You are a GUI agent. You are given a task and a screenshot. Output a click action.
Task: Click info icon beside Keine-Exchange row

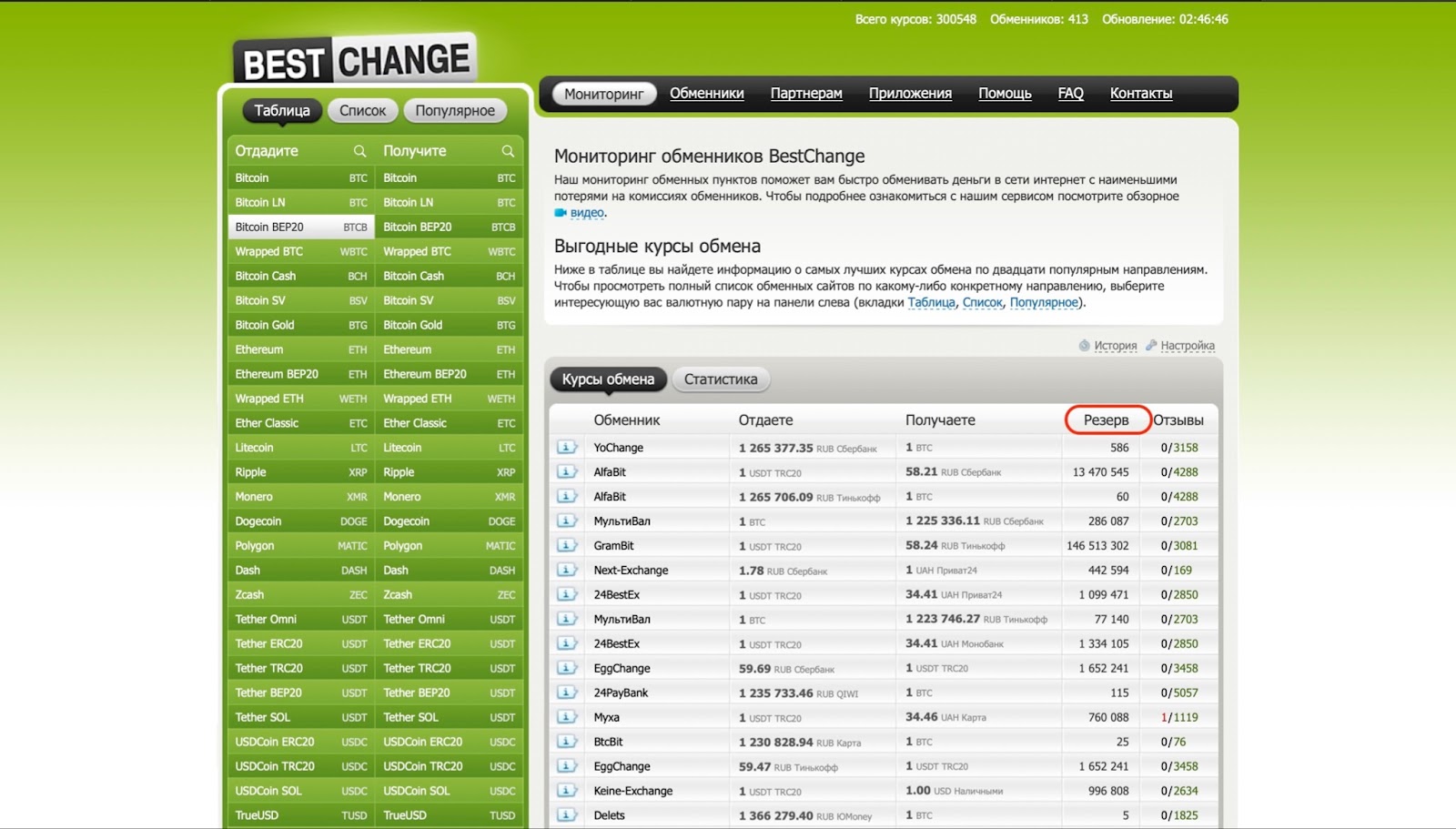click(x=567, y=791)
